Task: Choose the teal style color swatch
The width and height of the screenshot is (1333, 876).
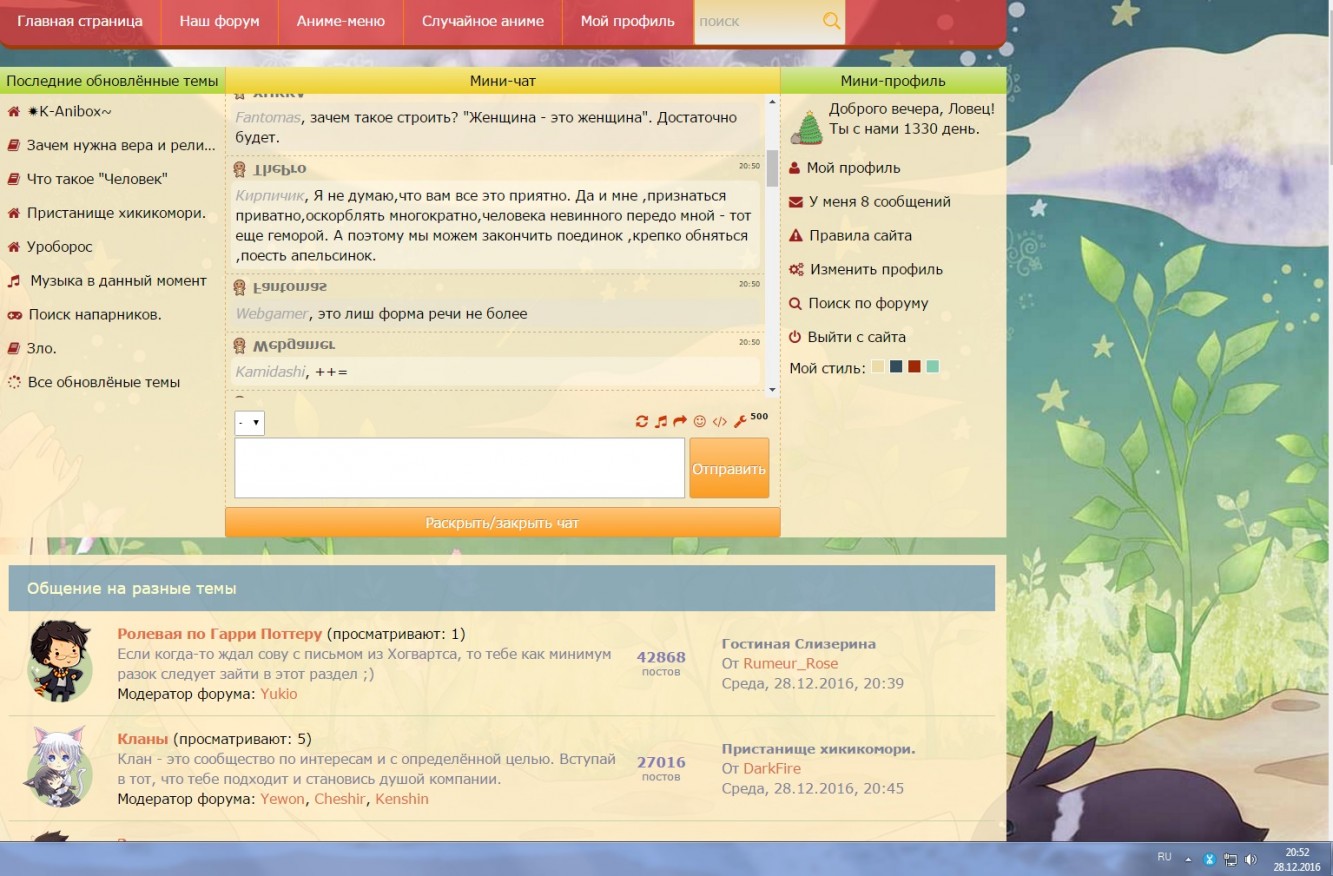Action: [x=932, y=367]
